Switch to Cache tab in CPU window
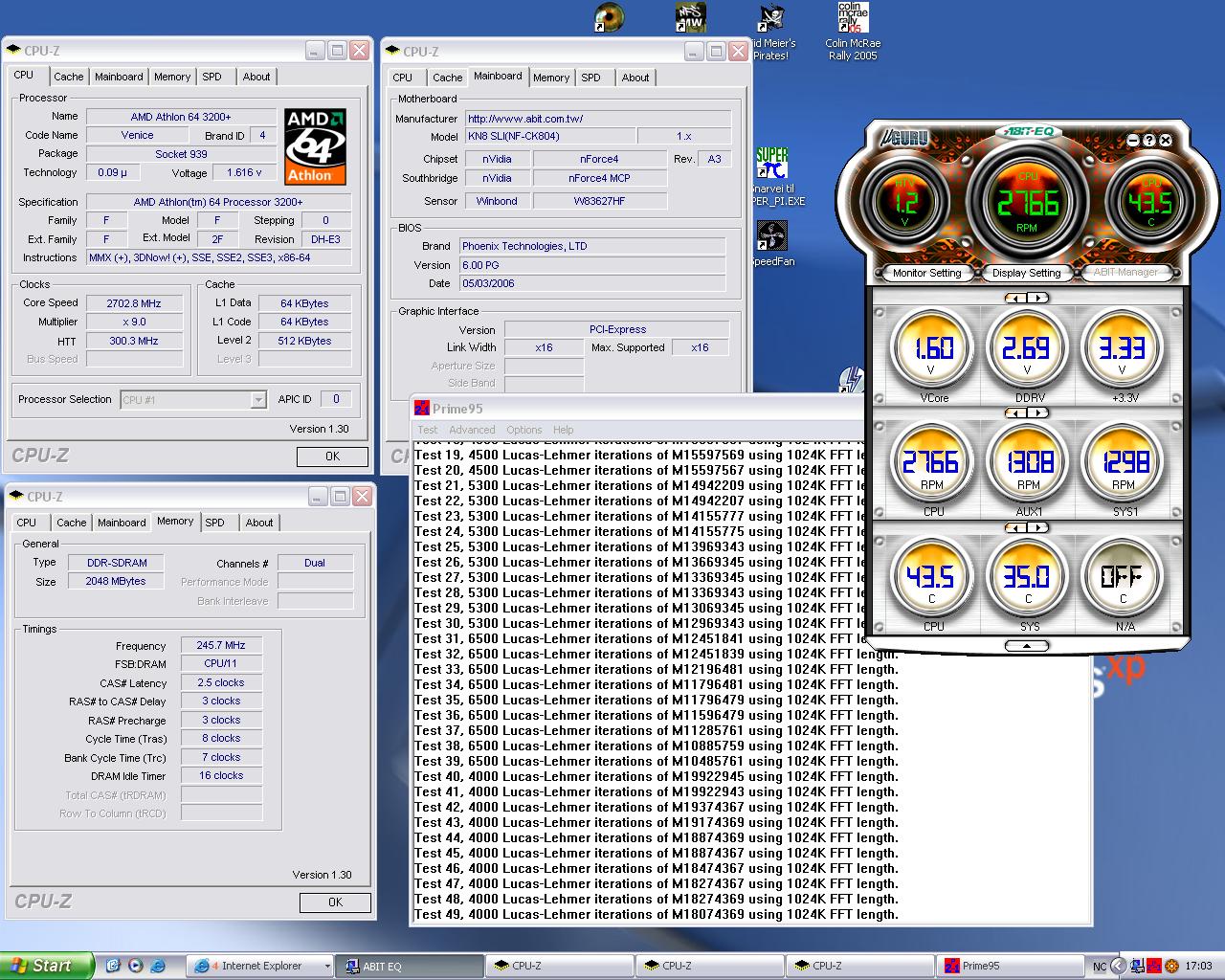This screenshot has width=1225, height=980. pos(69,77)
